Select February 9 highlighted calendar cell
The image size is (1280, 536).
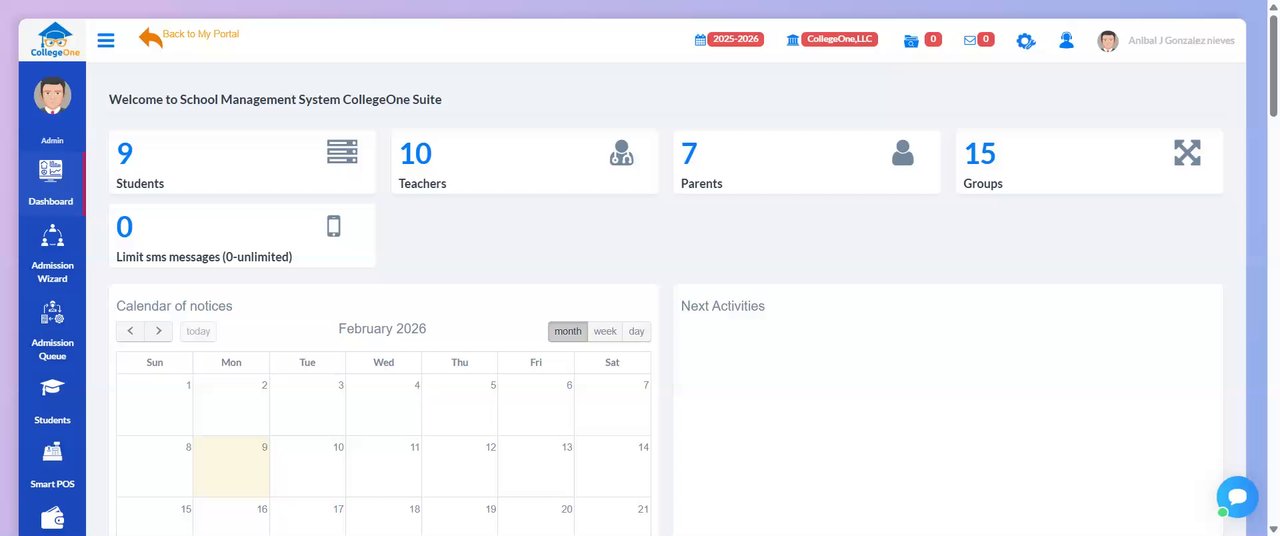[x=231, y=467]
